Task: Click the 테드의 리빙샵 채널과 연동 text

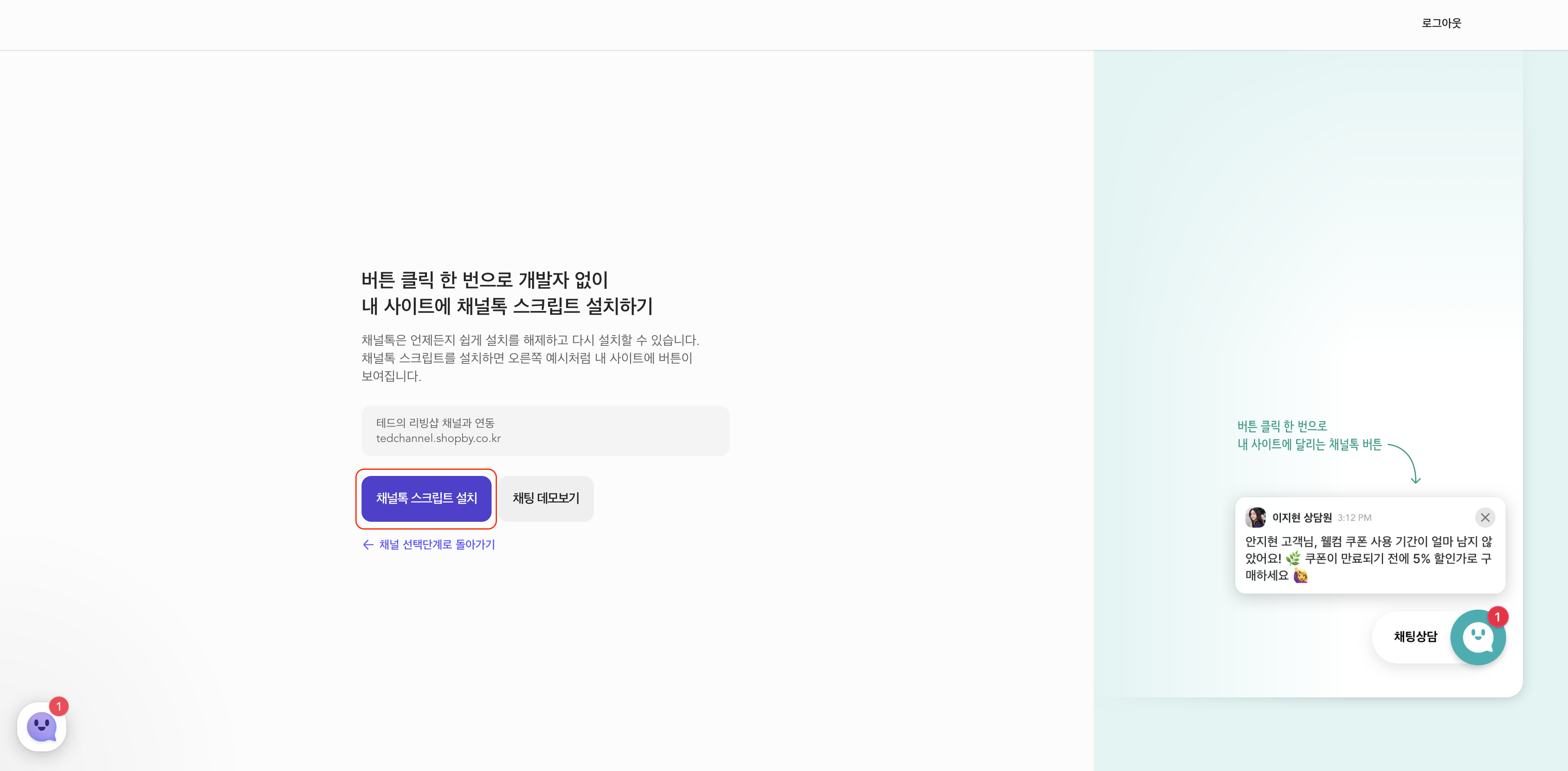Action: click(x=435, y=423)
